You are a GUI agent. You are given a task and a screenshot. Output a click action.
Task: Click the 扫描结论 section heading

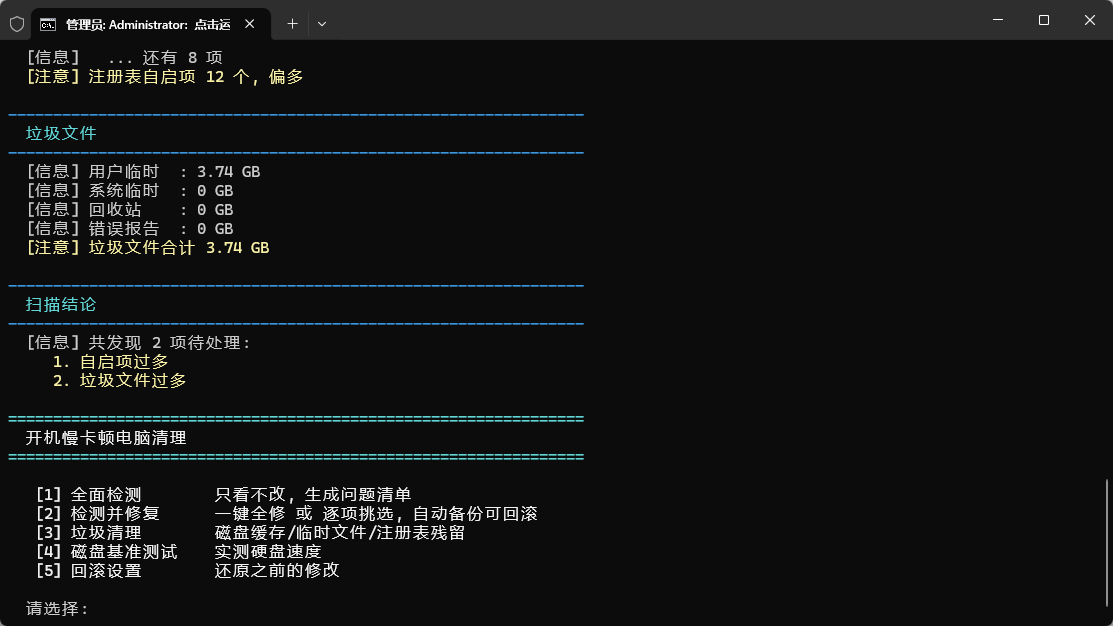[61, 304]
